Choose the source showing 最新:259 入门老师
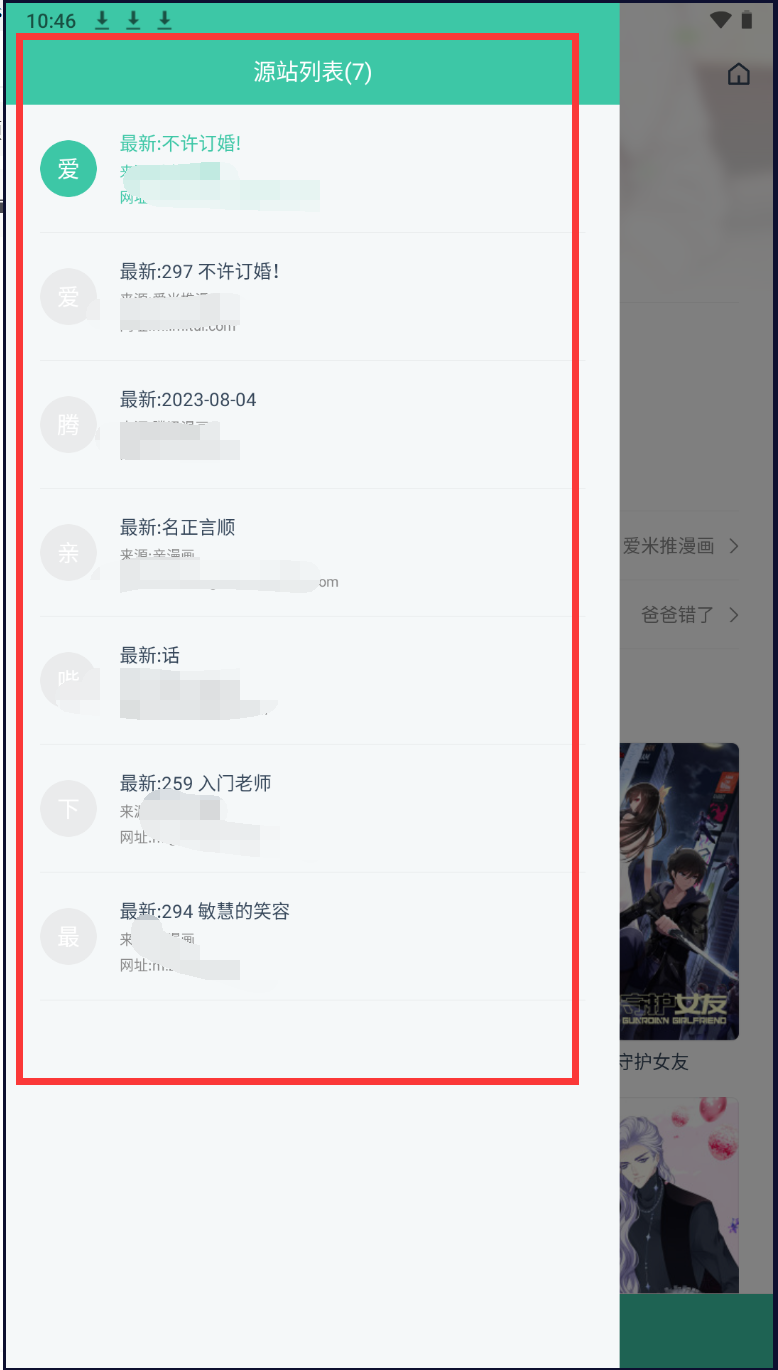778x1370 pixels. (306, 809)
